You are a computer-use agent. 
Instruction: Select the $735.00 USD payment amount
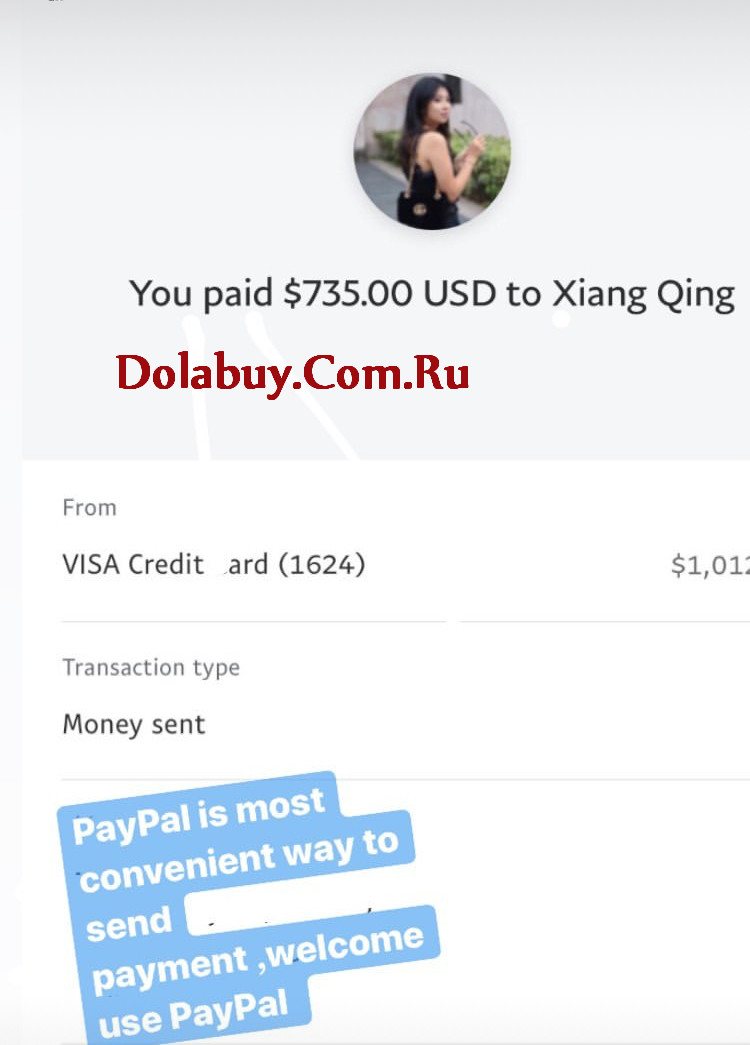390,293
